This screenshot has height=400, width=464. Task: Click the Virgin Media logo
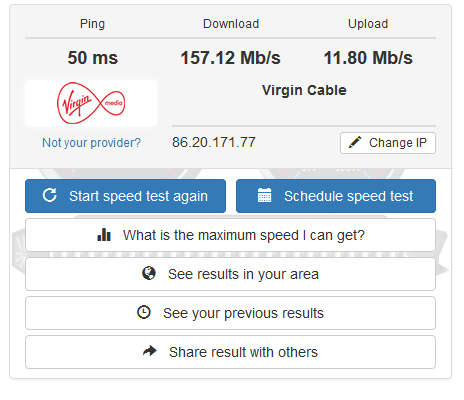(x=91, y=103)
